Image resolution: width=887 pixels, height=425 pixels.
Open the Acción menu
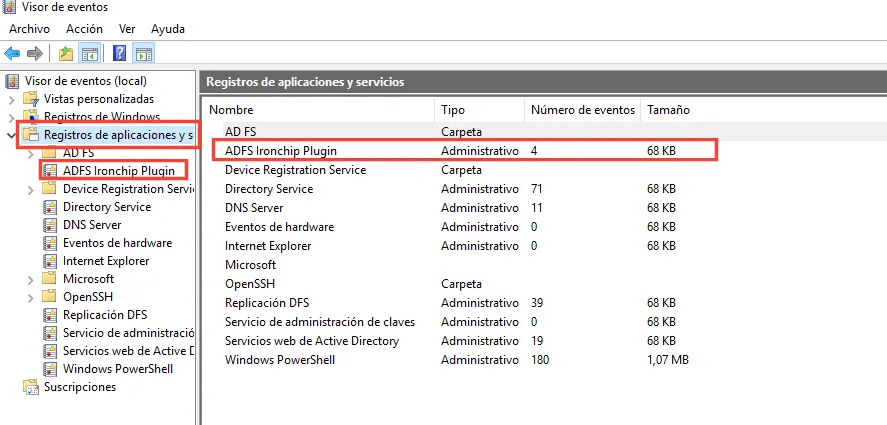click(x=84, y=29)
